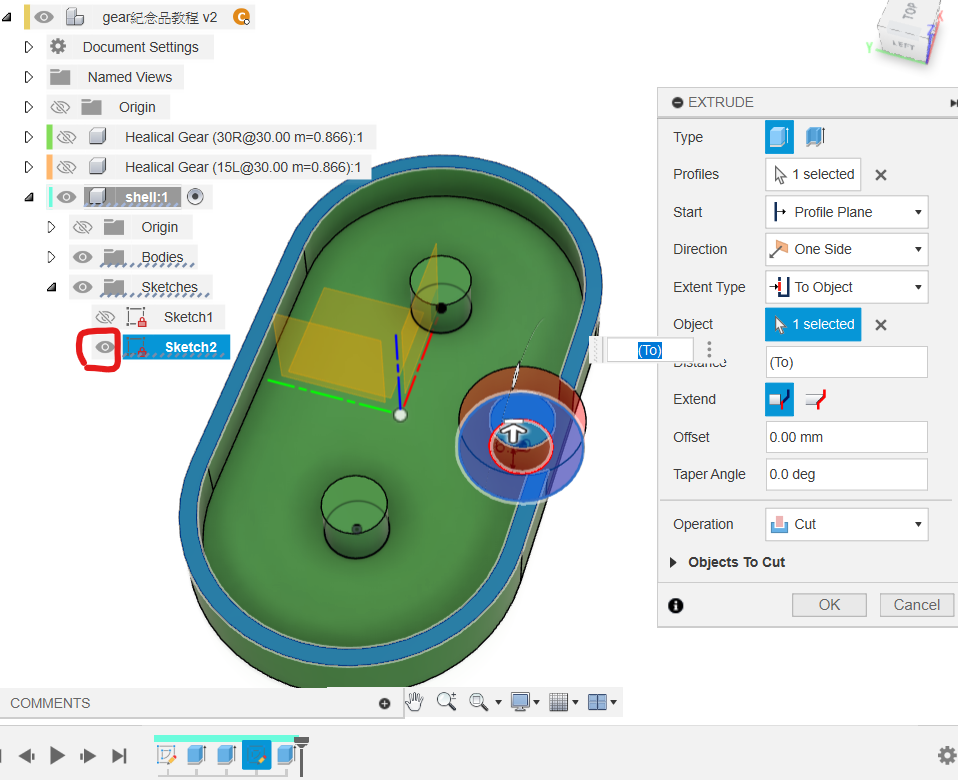
Task: Expand the Document Settings tree node
Action: point(29,47)
